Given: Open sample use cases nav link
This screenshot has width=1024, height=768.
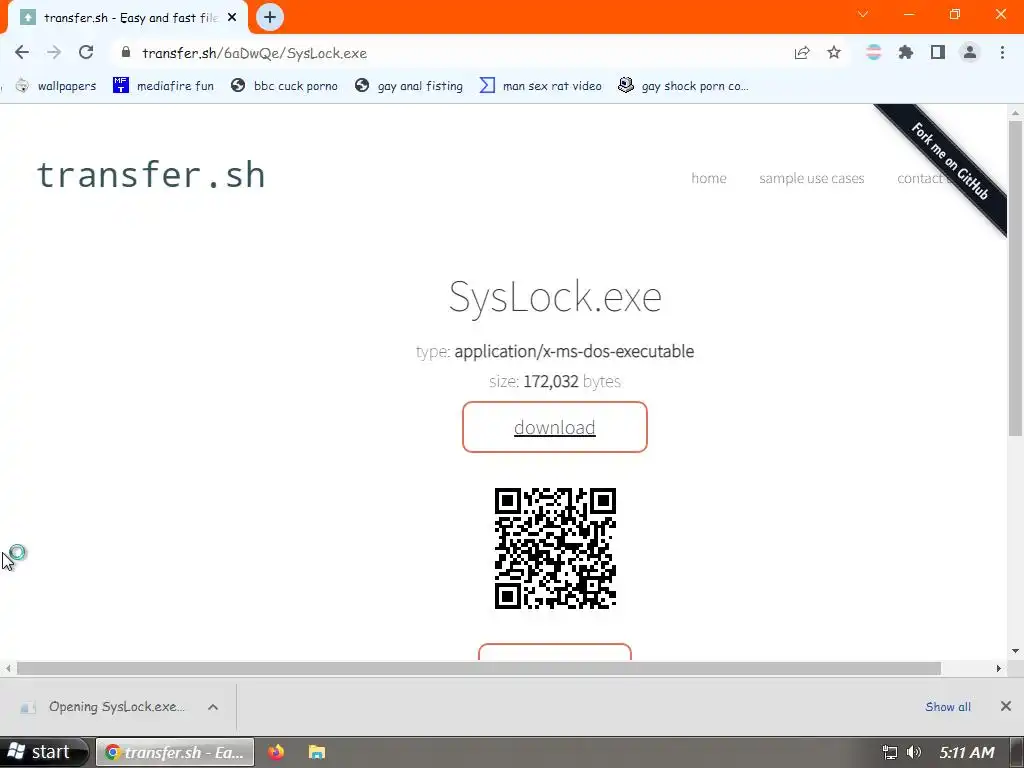Looking at the screenshot, I should (811, 178).
